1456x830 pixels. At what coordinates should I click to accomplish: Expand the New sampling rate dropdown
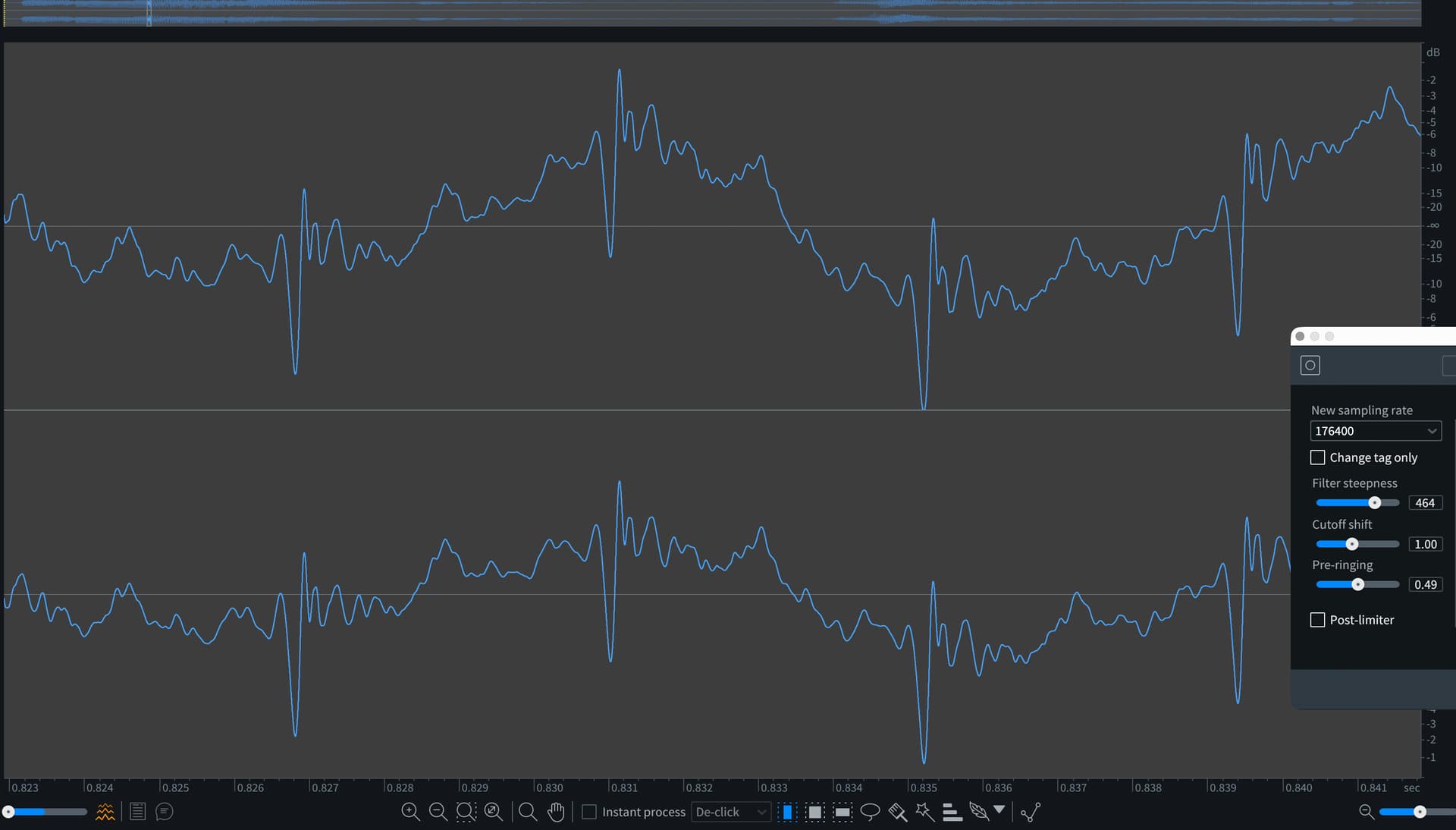[x=1376, y=431]
